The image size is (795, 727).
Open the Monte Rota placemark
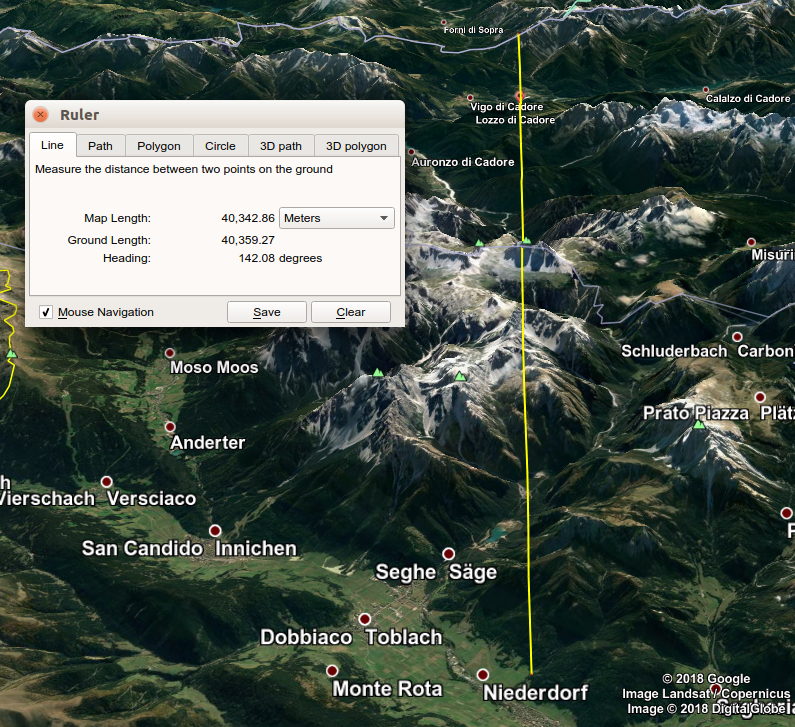[x=332, y=671]
